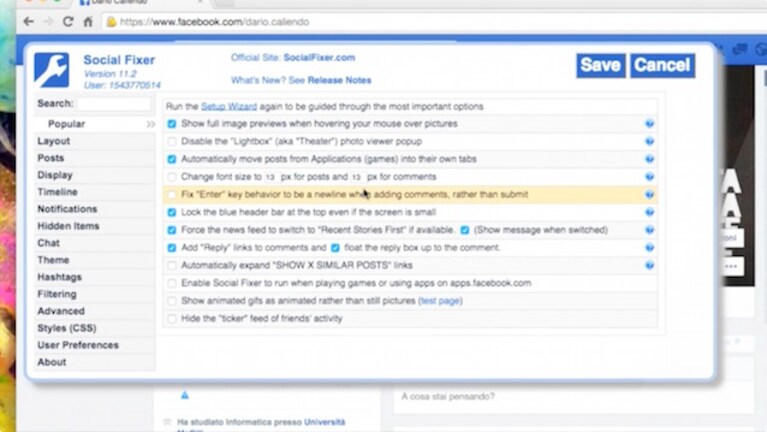Open help for Recent Stories First option
767x432 pixels.
coord(649,230)
